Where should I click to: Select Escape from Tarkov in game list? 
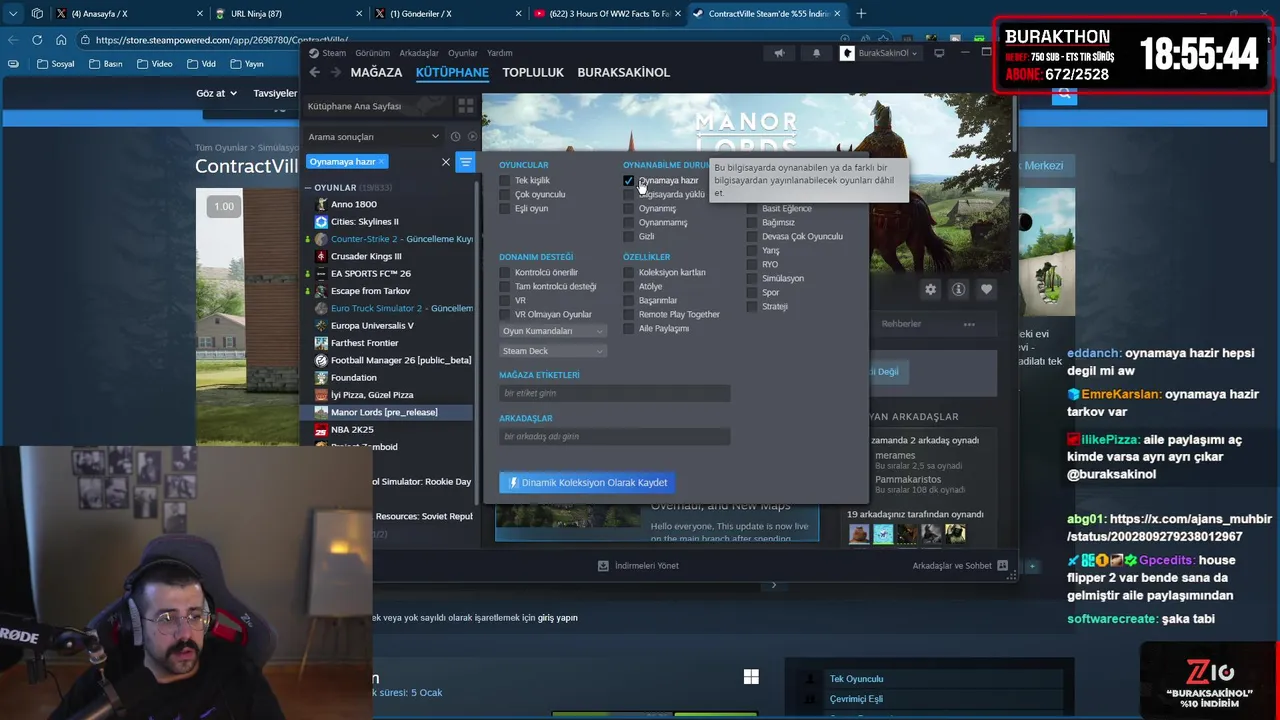coord(370,291)
